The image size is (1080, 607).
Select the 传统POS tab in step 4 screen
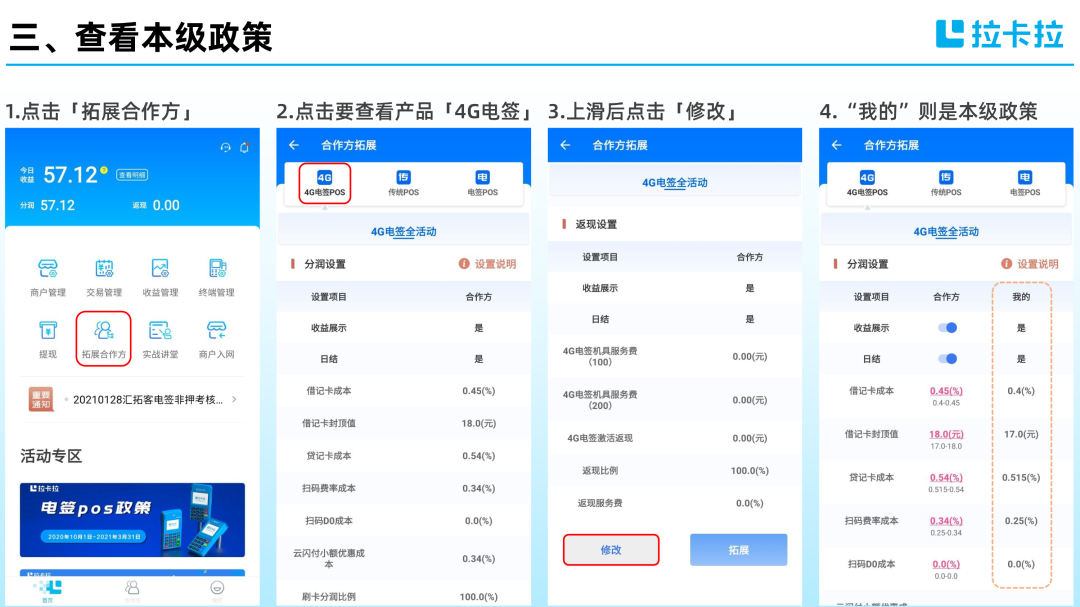(x=946, y=183)
